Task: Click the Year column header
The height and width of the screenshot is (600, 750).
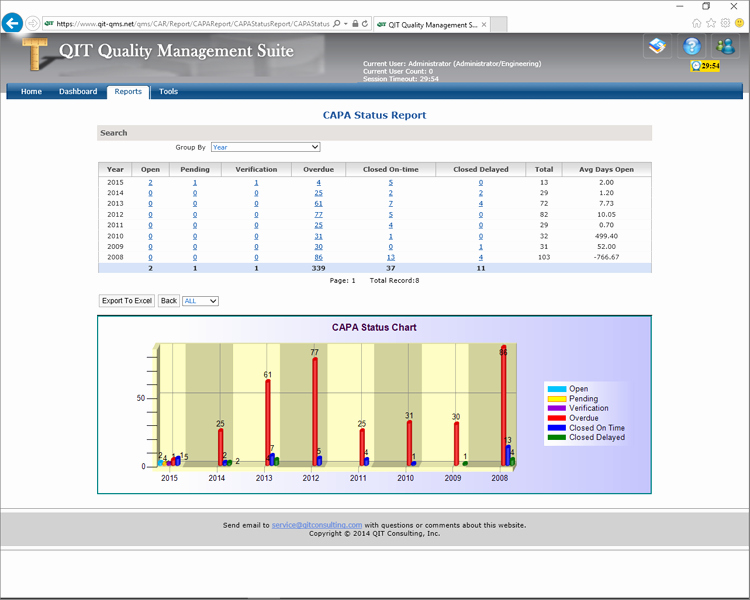Action: pyautogui.click(x=115, y=169)
